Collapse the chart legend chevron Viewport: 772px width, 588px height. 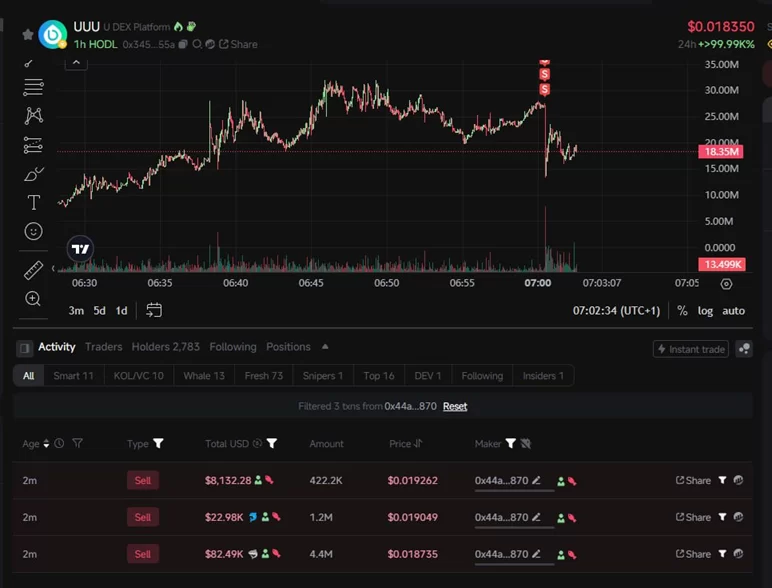point(76,62)
